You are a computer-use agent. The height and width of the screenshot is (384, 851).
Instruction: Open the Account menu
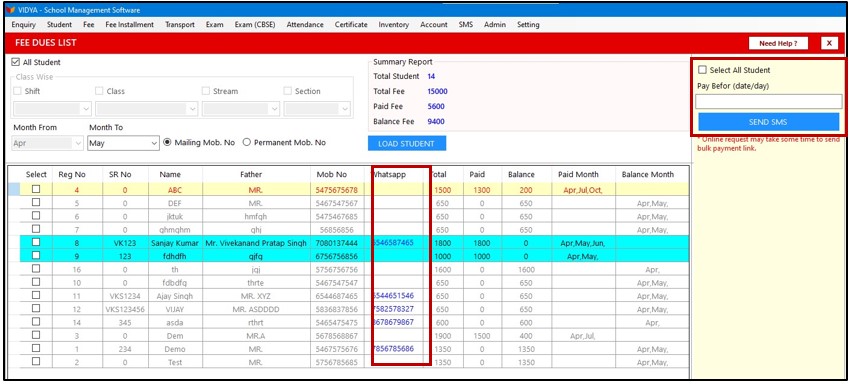click(434, 25)
